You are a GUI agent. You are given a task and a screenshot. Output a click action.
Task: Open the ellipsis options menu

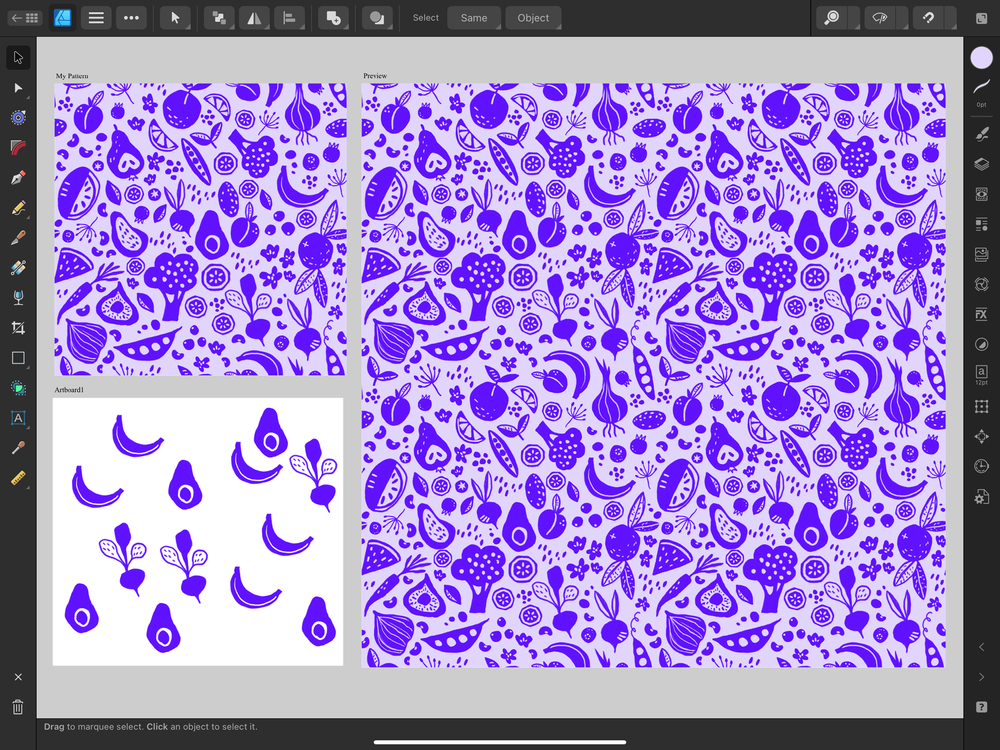coord(131,17)
